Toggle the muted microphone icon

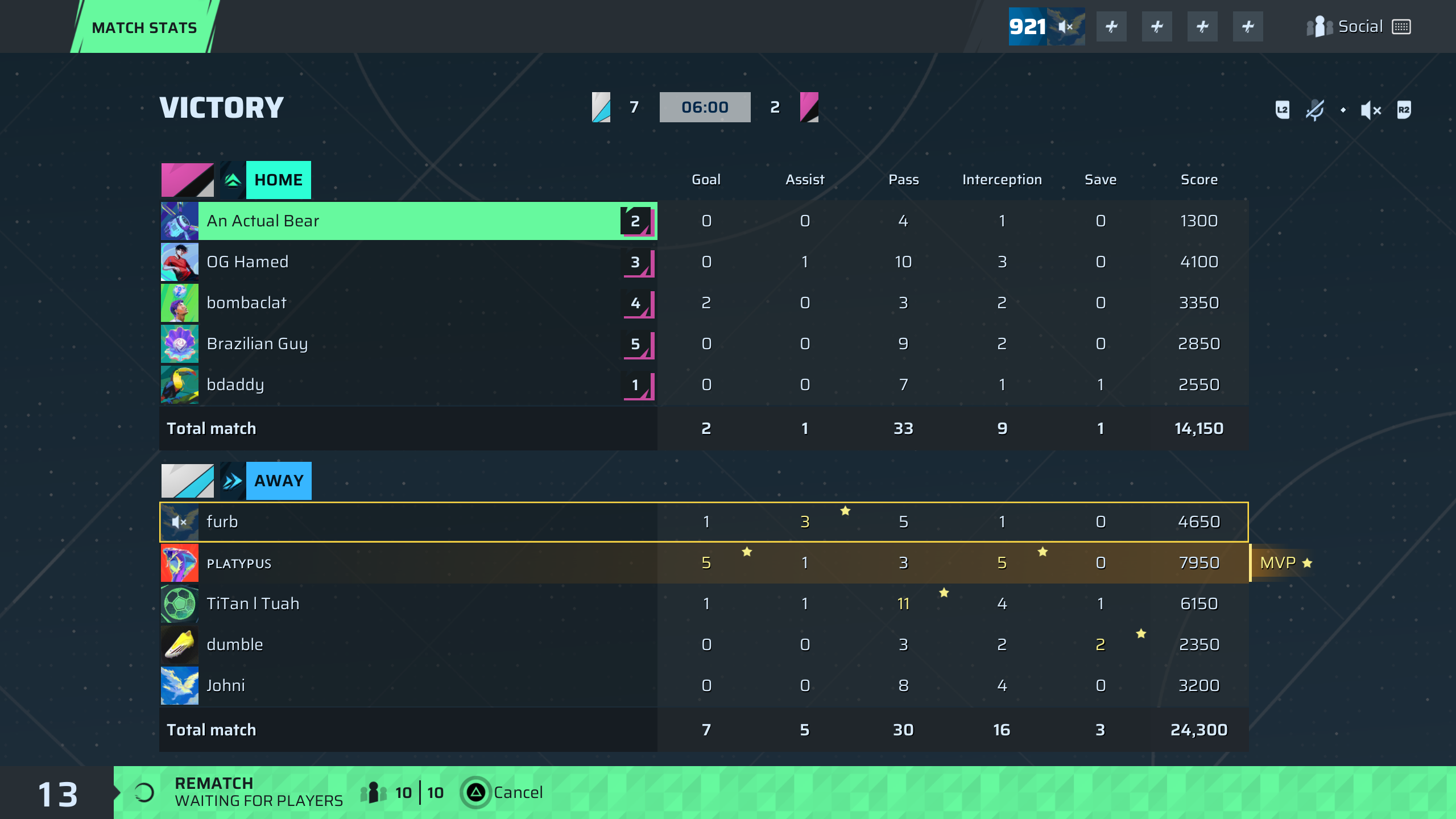[x=1315, y=110]
